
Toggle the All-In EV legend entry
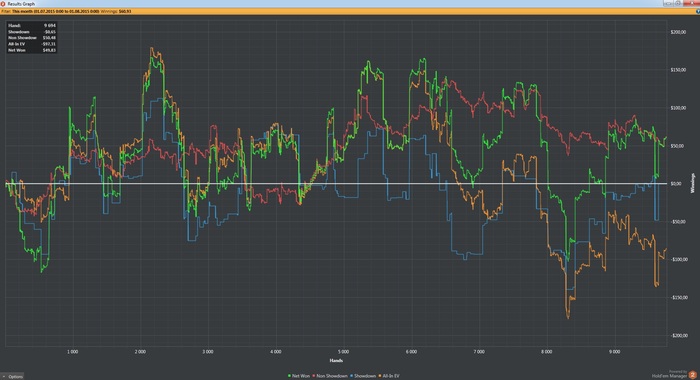389,376
